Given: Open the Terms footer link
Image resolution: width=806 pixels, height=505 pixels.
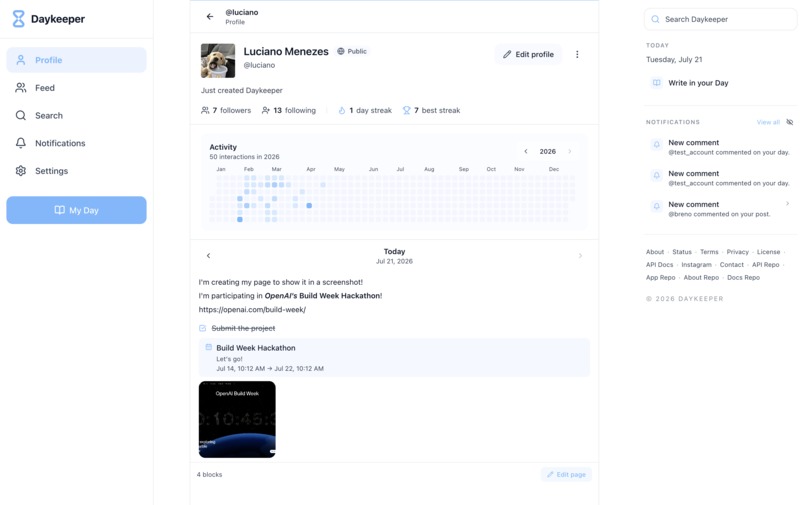Looking at the screenshot, I should (709, 252).
